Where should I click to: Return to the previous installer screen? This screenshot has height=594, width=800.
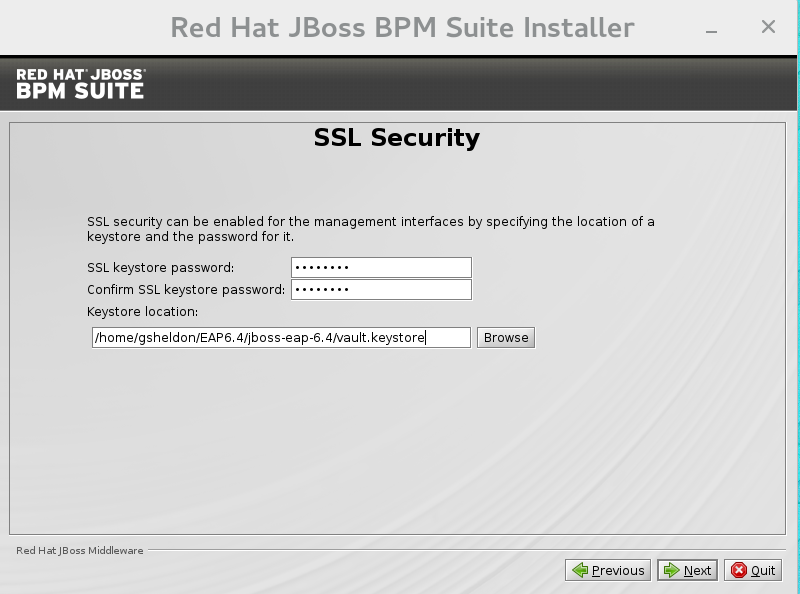click(x=608, y=570)
